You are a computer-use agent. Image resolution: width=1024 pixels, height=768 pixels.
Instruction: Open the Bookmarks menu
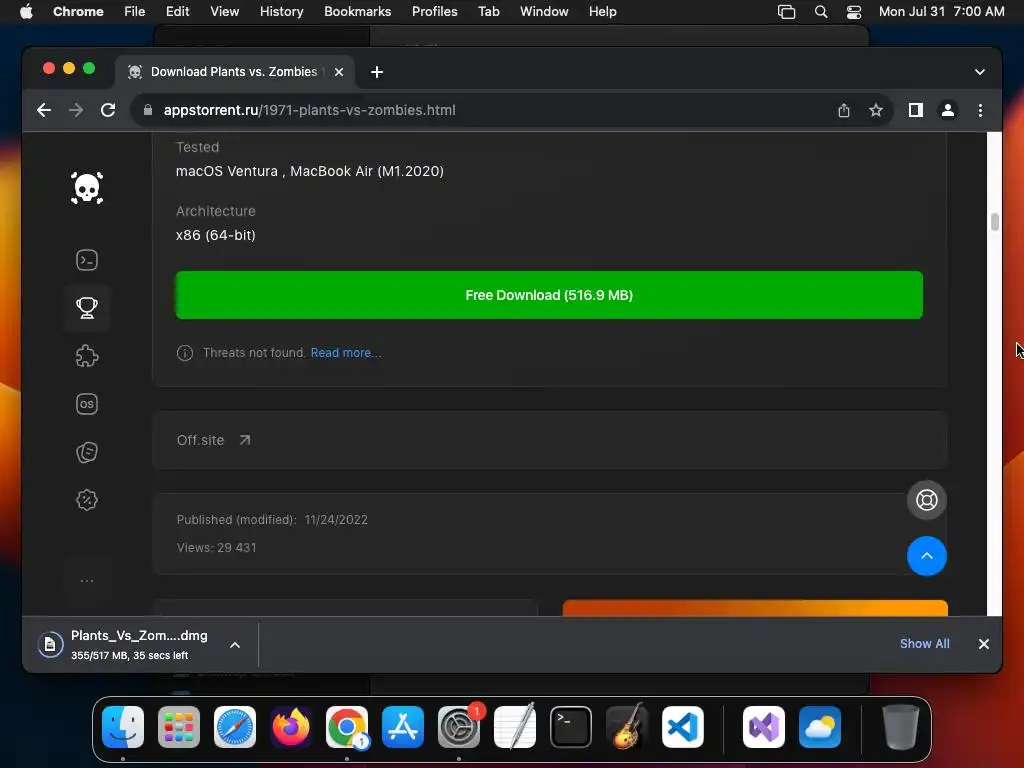357,12
